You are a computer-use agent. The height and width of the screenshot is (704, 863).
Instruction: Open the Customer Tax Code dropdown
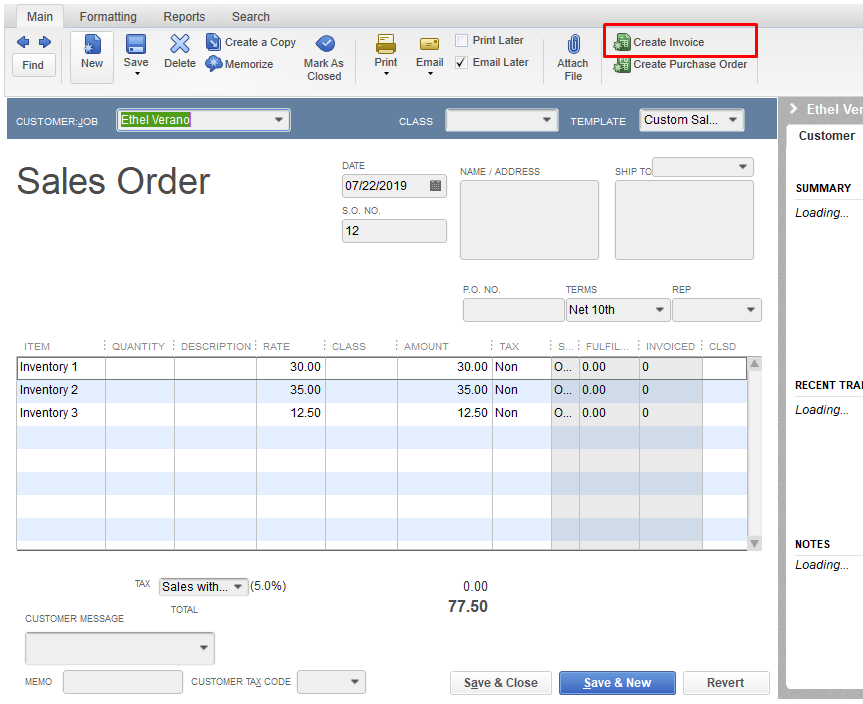[x=355, y=682]
